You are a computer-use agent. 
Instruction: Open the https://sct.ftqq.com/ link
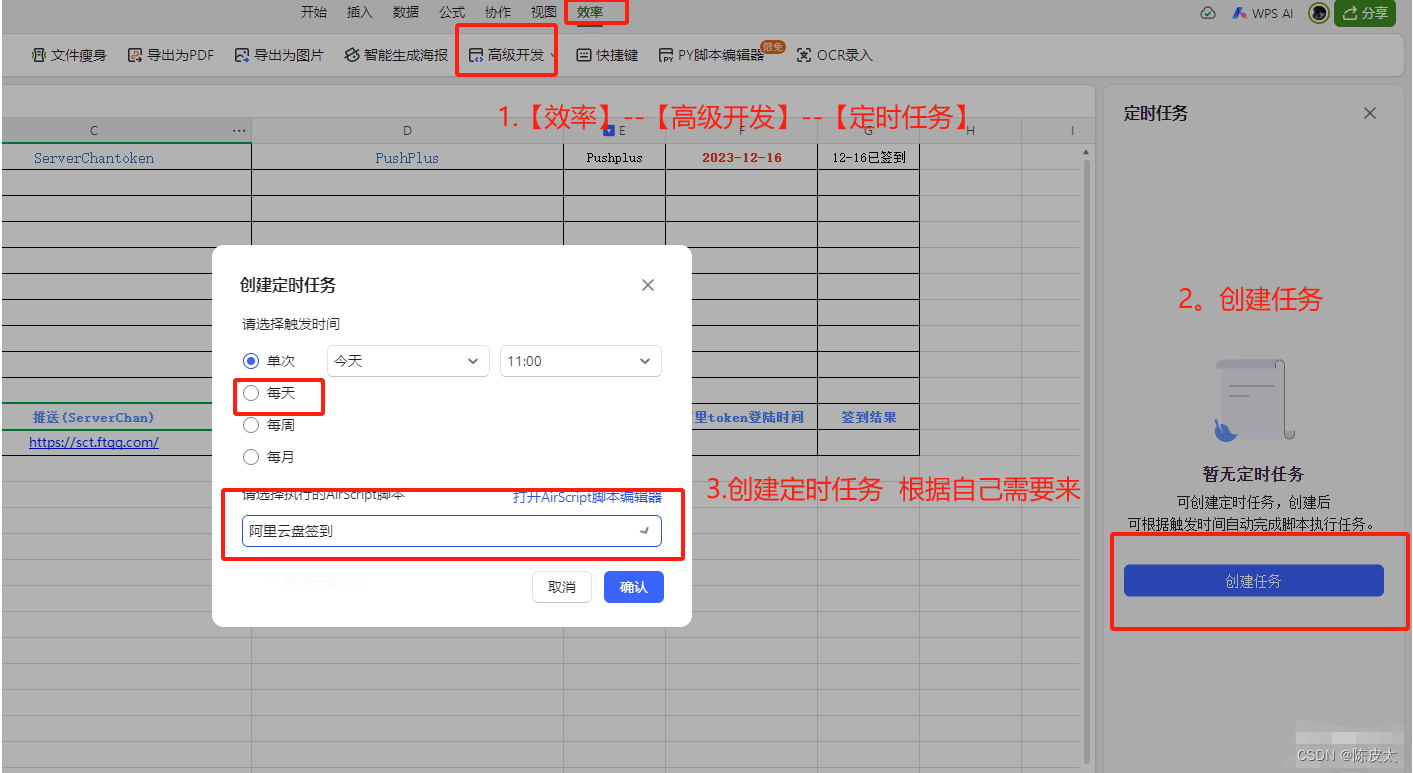click(x=94, y=442)
